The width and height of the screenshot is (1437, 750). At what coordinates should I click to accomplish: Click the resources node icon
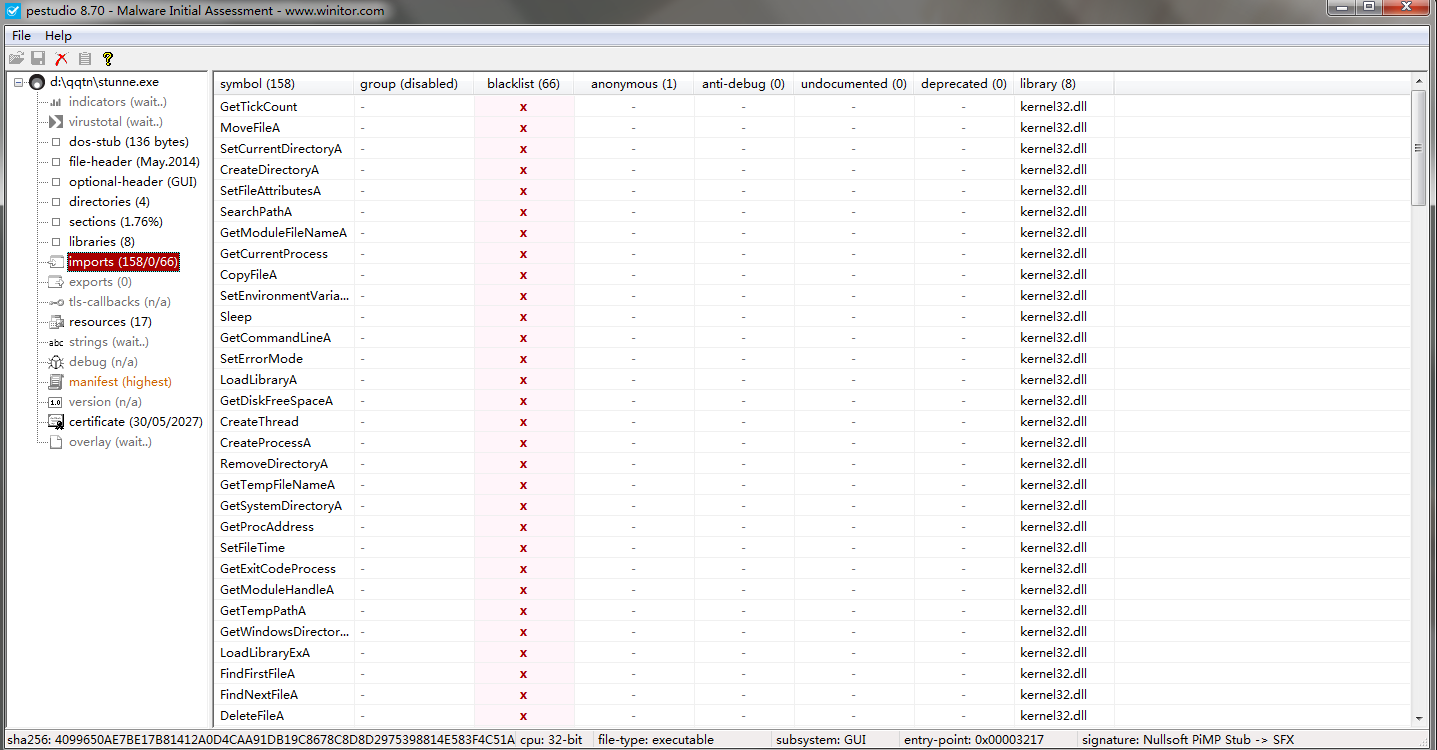(56, 322)
